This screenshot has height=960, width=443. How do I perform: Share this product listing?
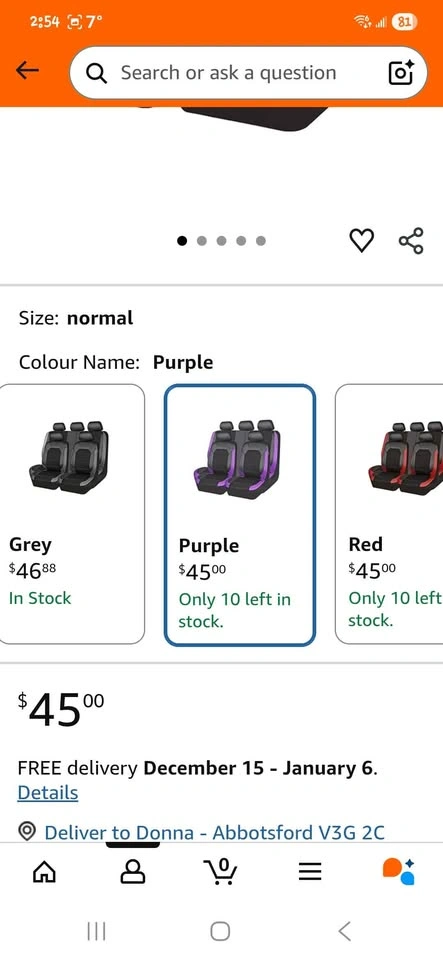pyautogui.click(x=411, y=241)
